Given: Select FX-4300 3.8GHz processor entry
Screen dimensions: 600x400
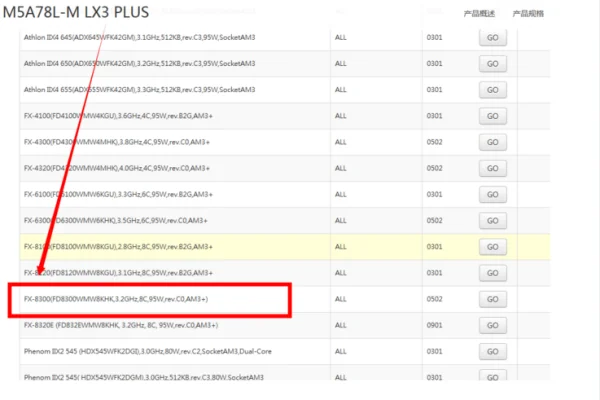Looking at the screenshot, I should pos(117,142).
